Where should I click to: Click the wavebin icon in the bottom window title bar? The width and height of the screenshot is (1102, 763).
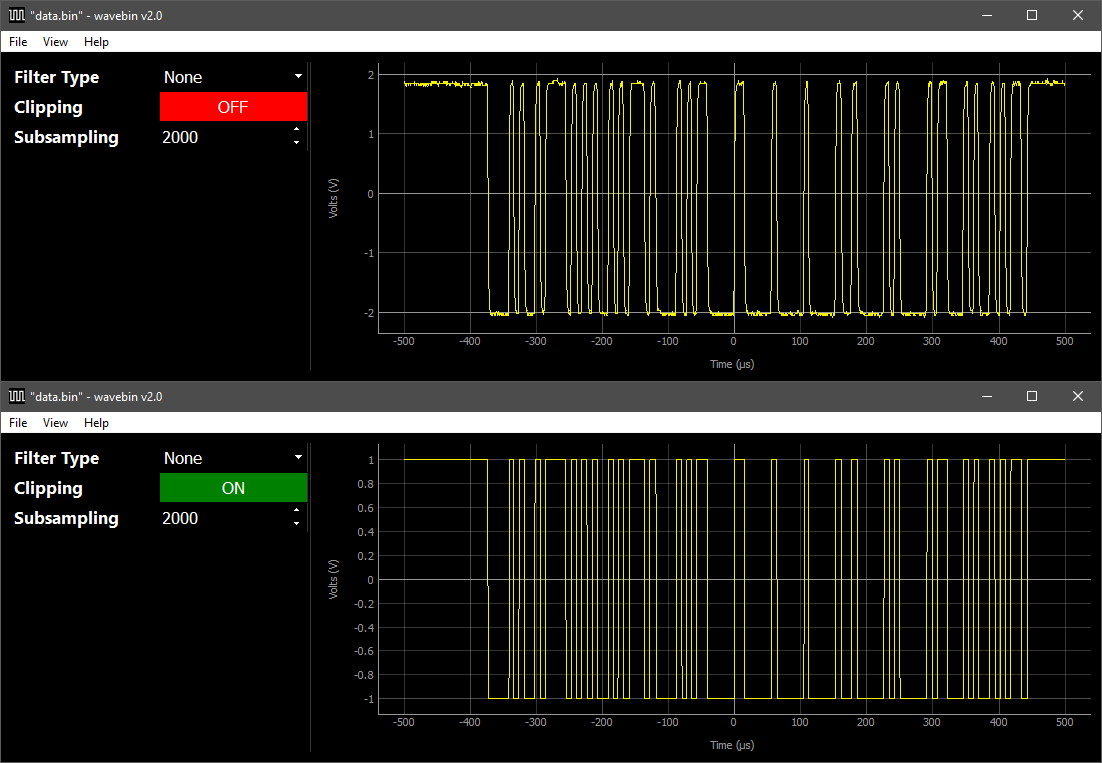[x=16, y=396]
